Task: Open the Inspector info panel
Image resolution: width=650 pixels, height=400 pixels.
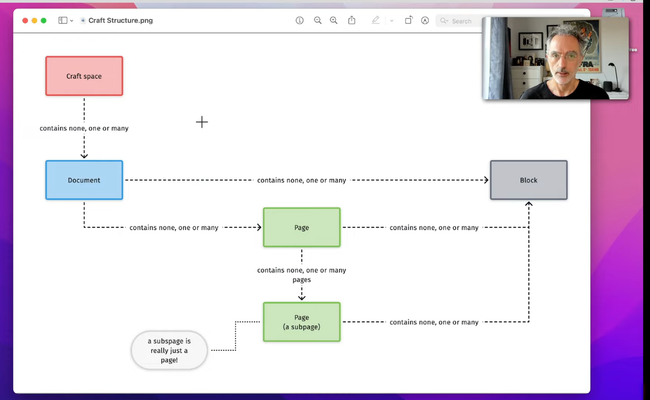Action: click(300, 20)
